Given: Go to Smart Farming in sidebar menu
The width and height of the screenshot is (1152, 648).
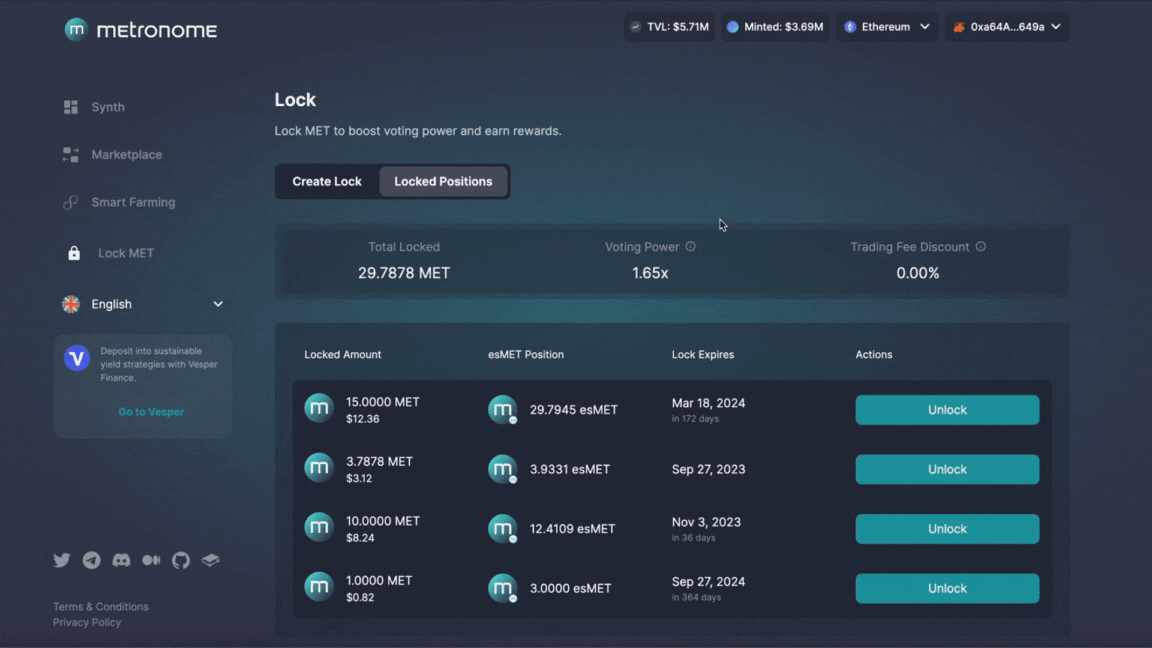Looking at the screenshot, I should pos(133,202).
